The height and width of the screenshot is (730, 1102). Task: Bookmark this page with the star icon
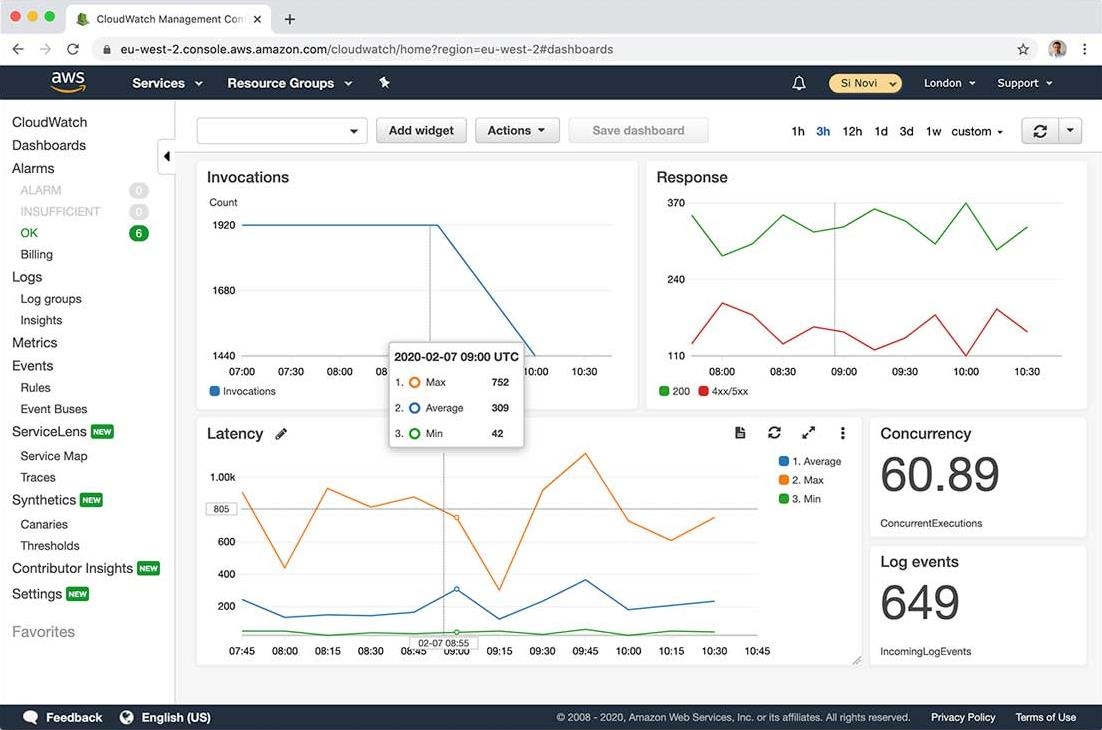click(1023, 49)
